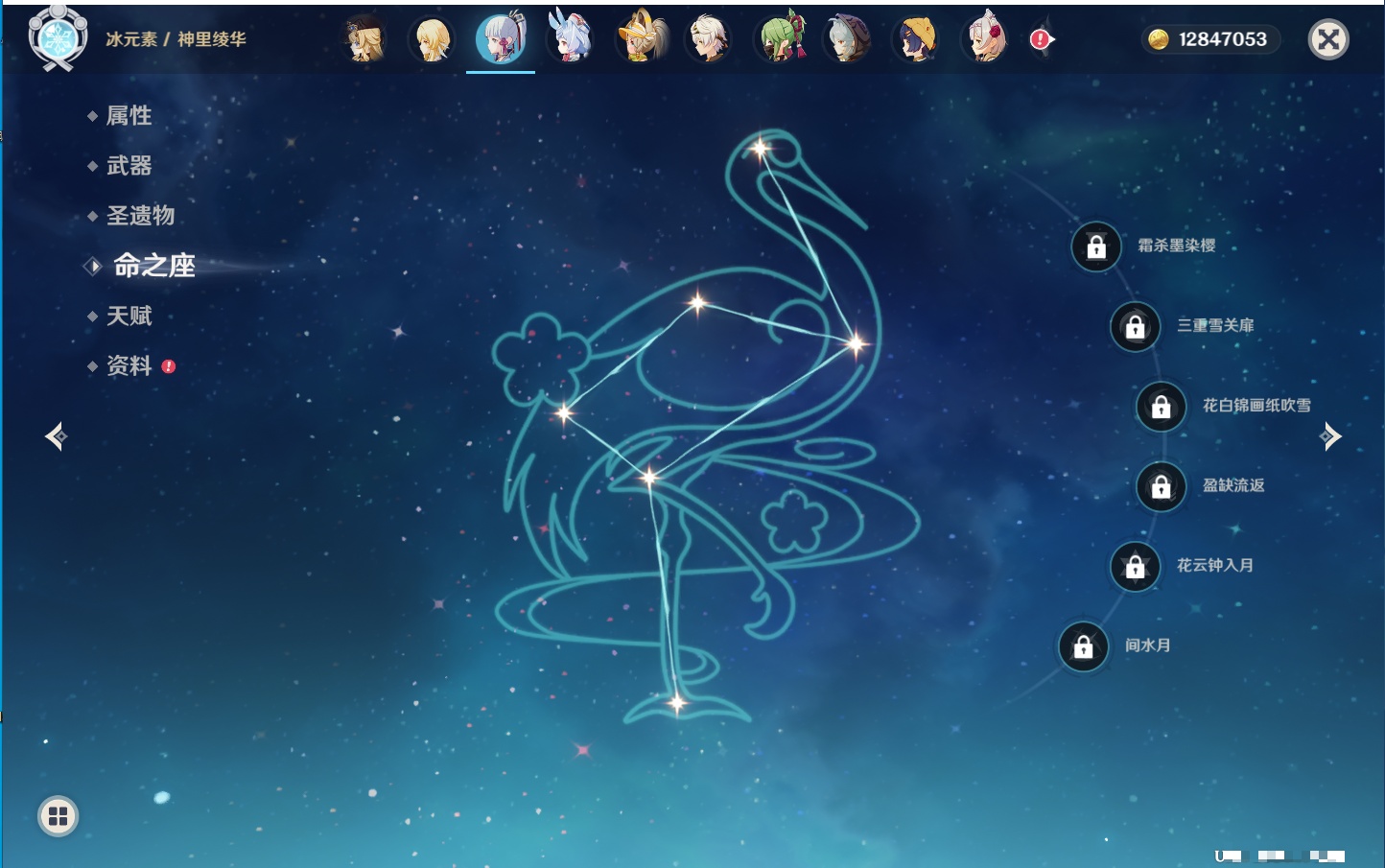Viewport: 1385px width, 868px height.
Task: Click the 冰元素 / 神里绫华 title
Action: coord(176,39)
